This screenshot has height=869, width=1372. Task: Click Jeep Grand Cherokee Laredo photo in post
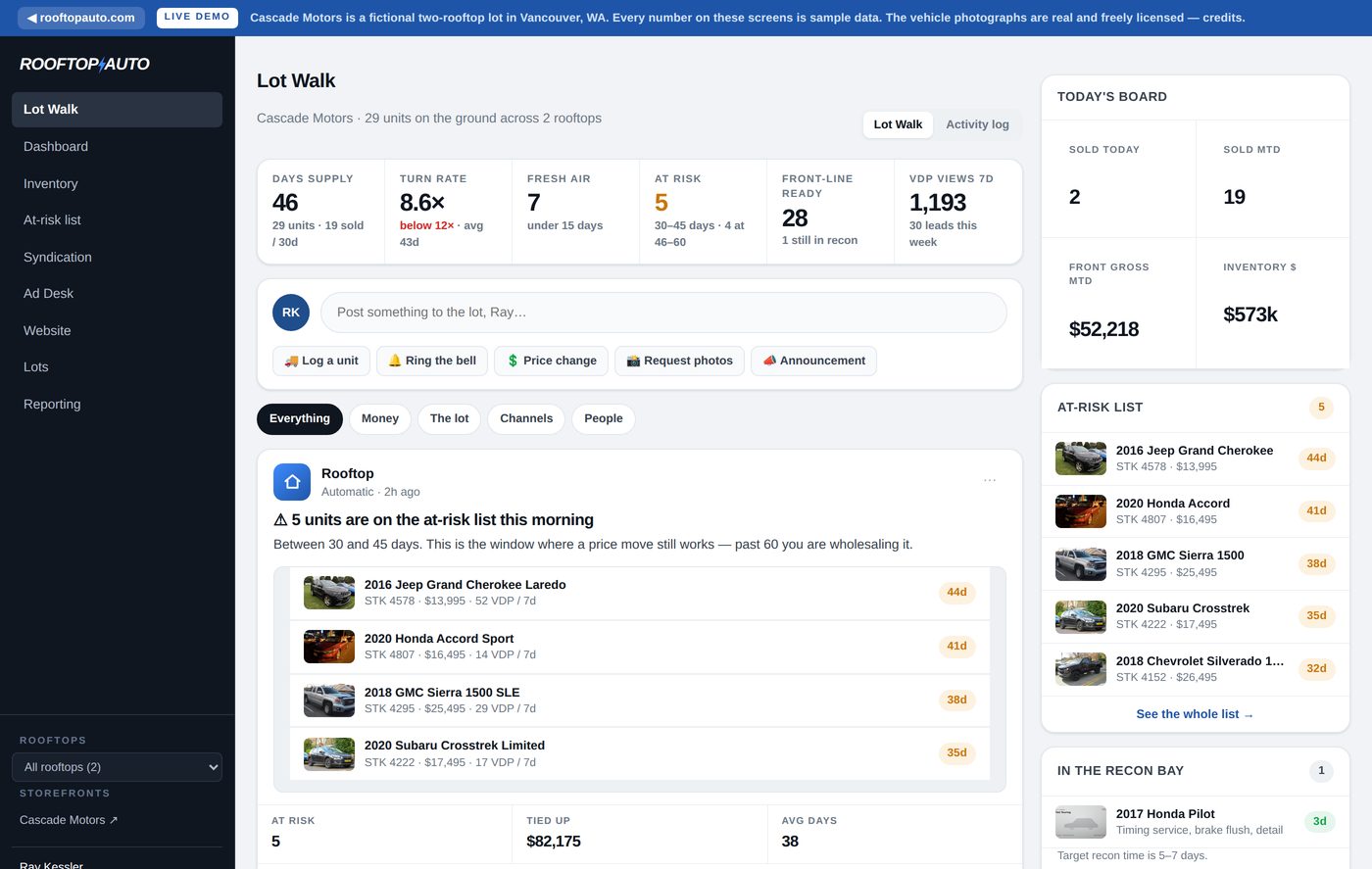329,593
